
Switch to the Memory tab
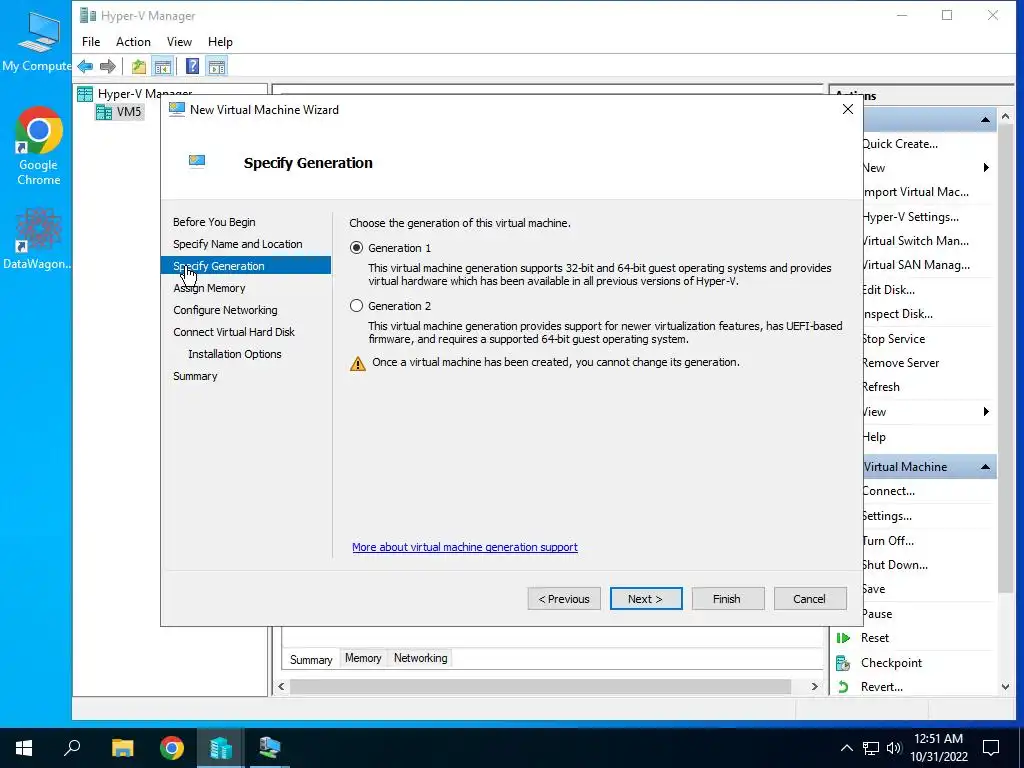click(x=363, y=658)
